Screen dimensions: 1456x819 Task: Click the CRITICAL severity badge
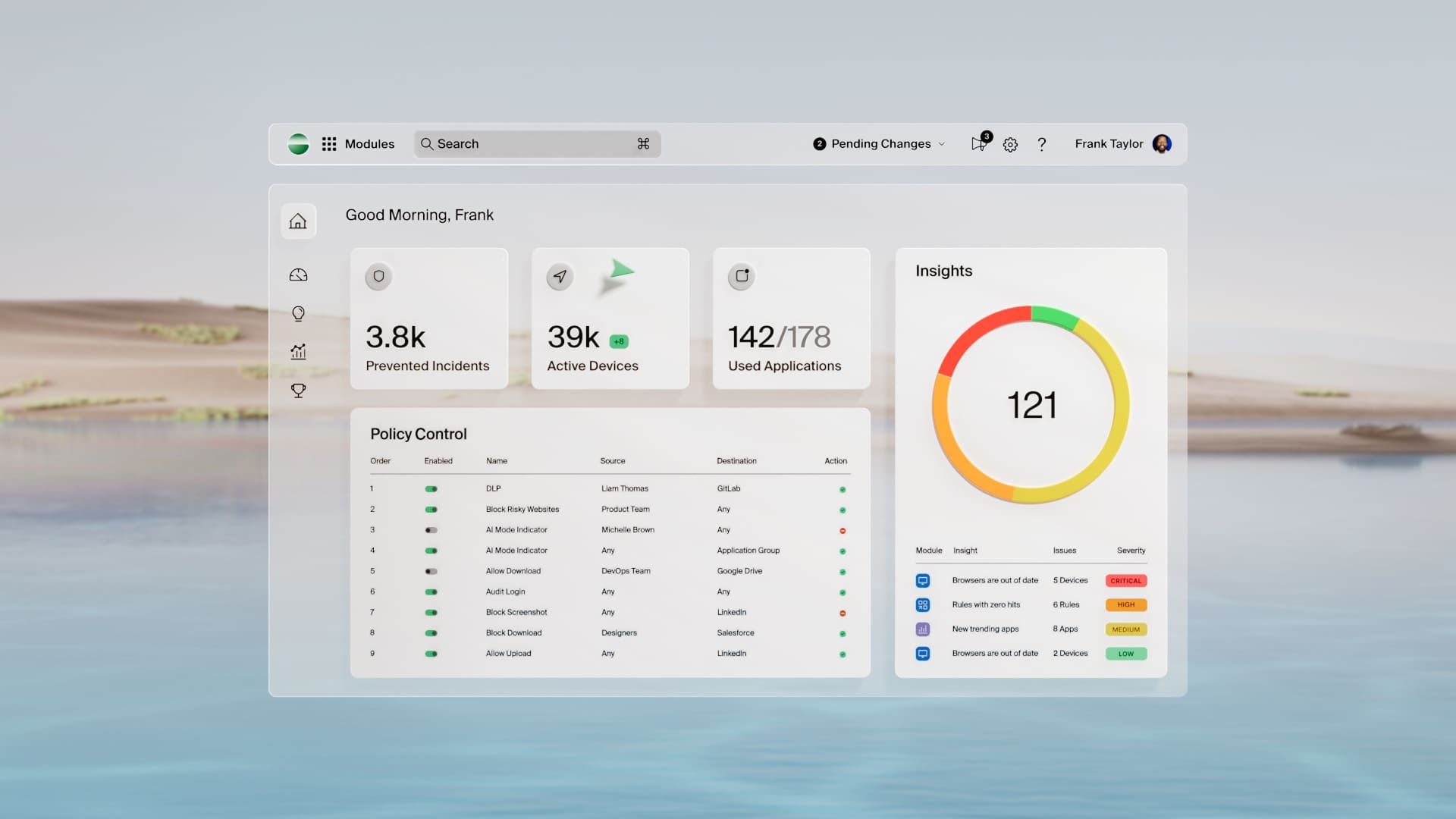[x=1125, y=581]
